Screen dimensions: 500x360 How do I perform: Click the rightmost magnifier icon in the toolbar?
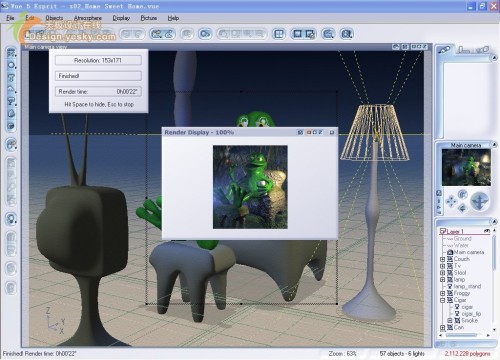[x=347, y=34]
